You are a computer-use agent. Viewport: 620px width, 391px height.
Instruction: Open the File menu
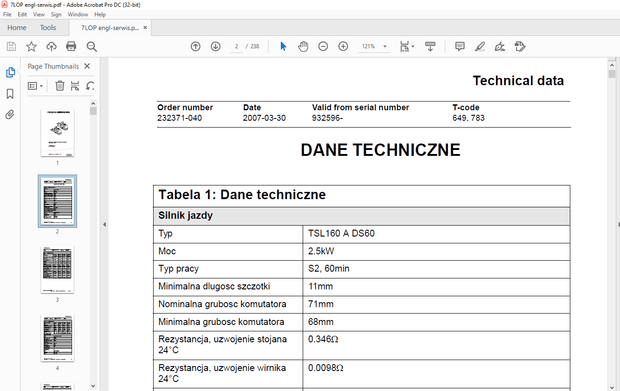click(7, 15)
